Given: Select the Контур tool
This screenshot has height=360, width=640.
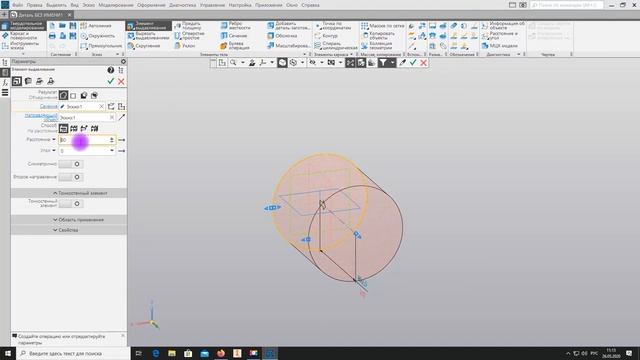Looking at the screenshot, I should coord(326,36).
